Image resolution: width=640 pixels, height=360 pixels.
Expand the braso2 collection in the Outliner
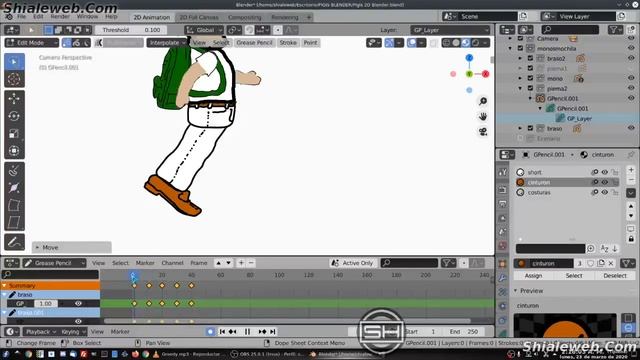(520, 58)
